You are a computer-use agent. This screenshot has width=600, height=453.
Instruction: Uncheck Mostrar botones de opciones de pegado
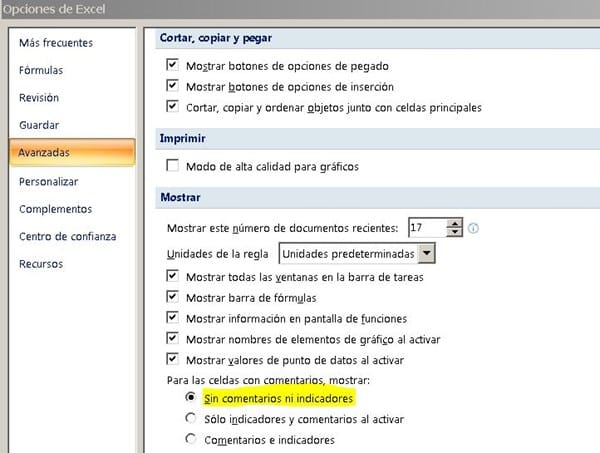point(172,64)
